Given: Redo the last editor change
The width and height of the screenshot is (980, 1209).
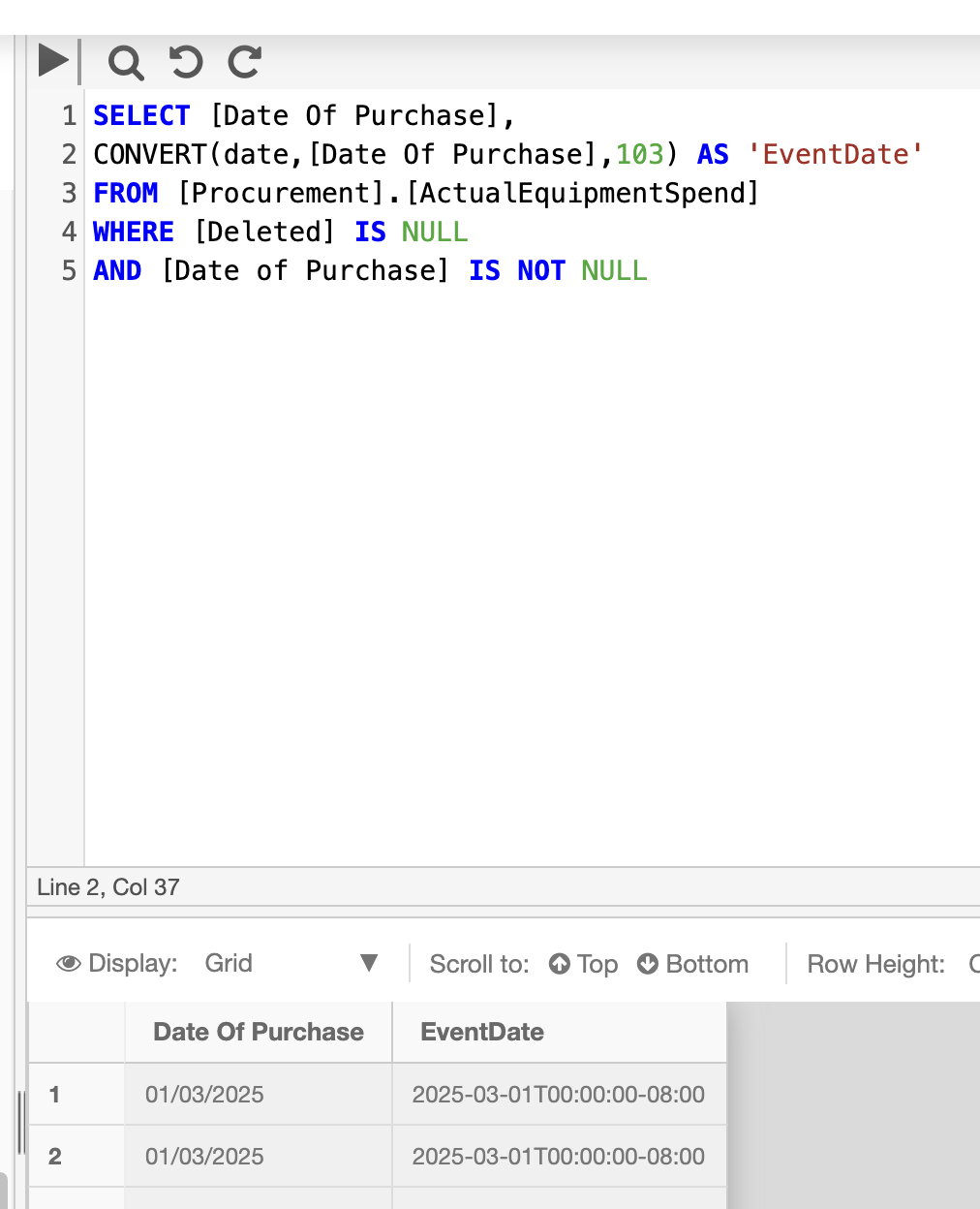Looking at the screenshot, I should tap(245, 62).
